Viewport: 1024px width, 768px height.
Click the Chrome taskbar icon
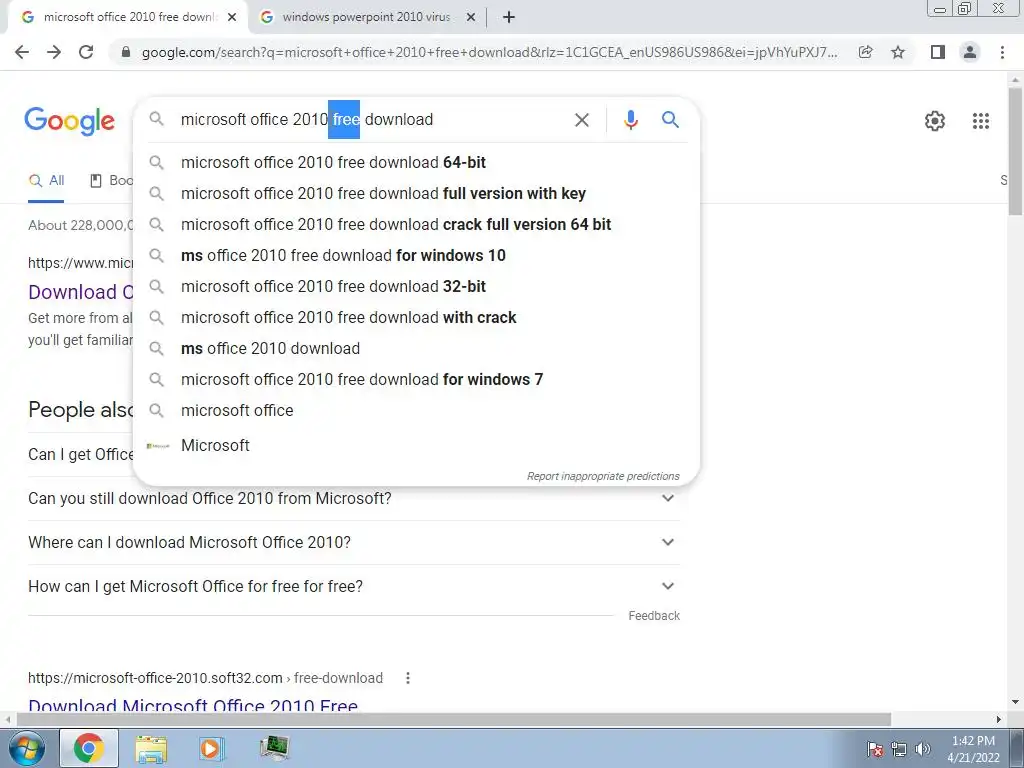[89, 748]
